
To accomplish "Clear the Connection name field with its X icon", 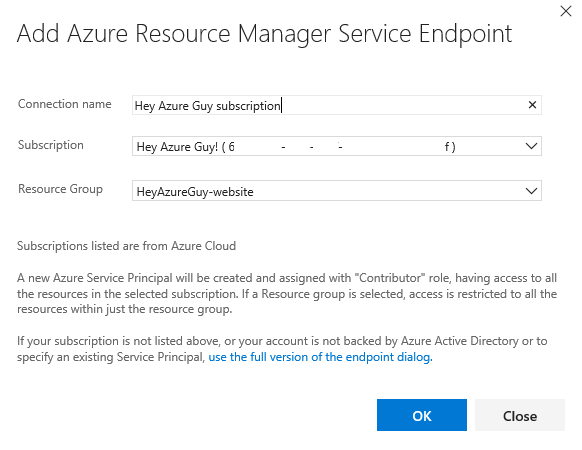I will [532, 105].
